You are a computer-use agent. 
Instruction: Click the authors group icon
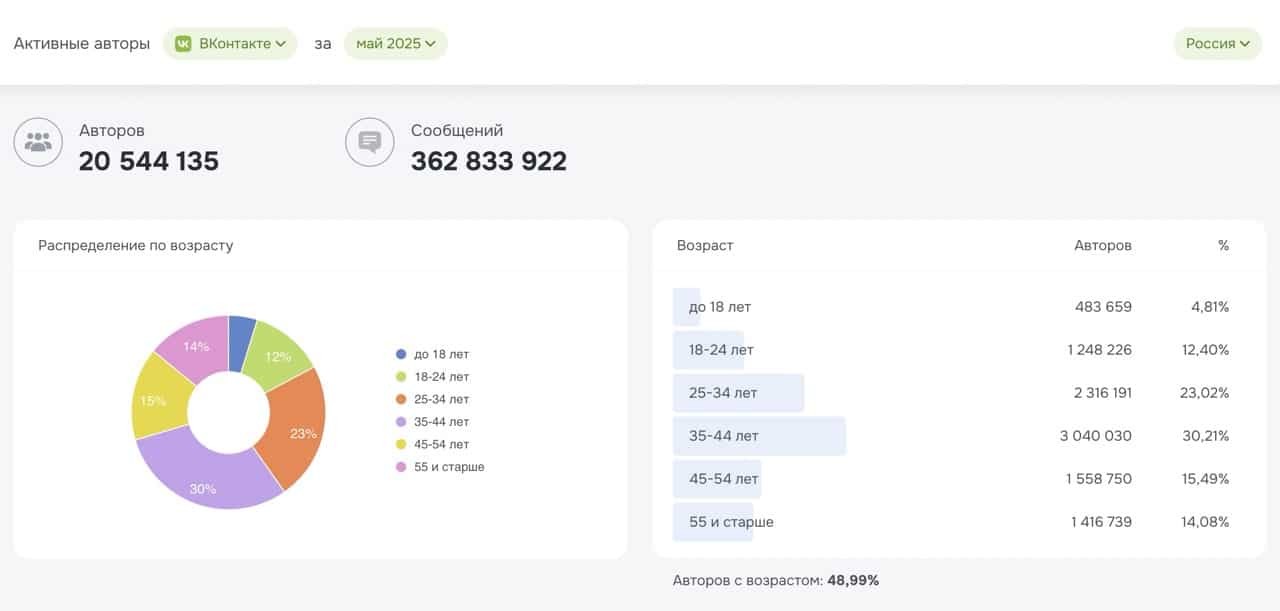(38, 142)
